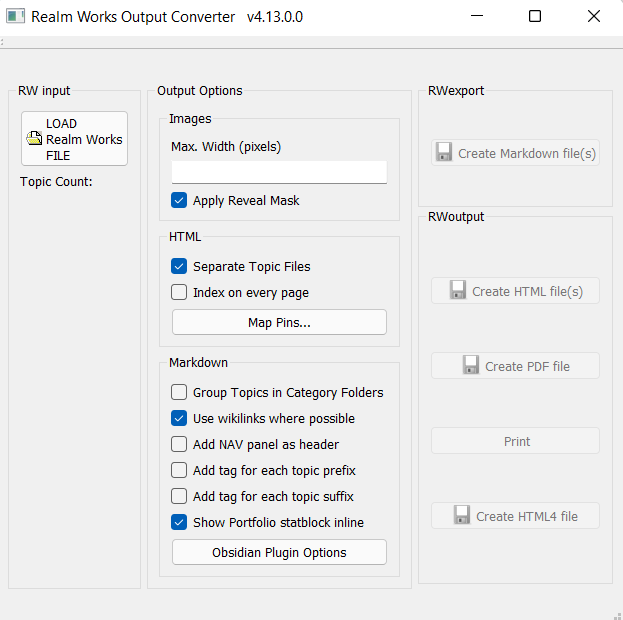
Task: Close the Realm Works Output Converter window
Action: 594,16
